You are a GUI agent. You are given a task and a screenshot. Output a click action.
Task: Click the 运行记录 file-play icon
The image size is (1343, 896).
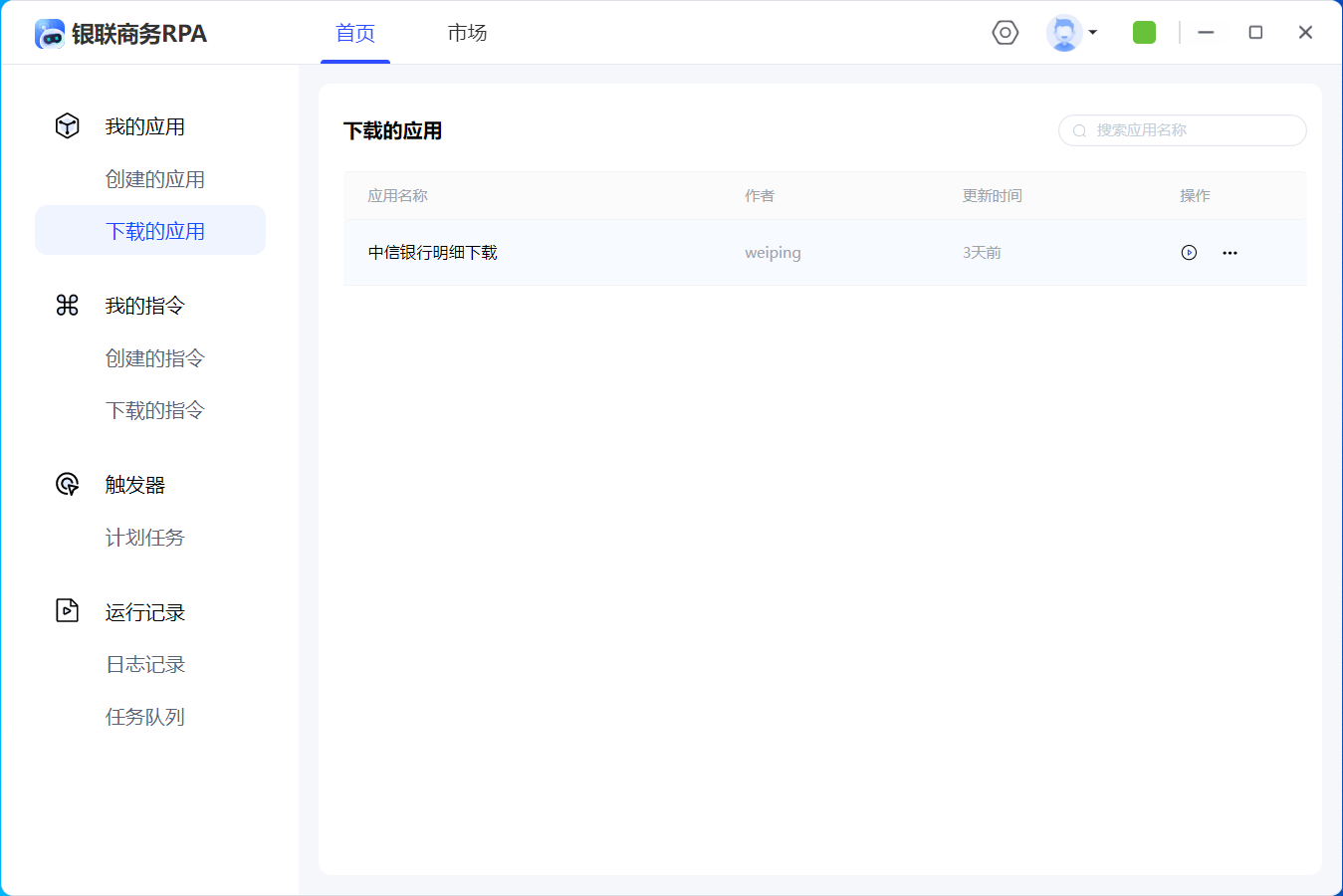click(x=67, y=611)
